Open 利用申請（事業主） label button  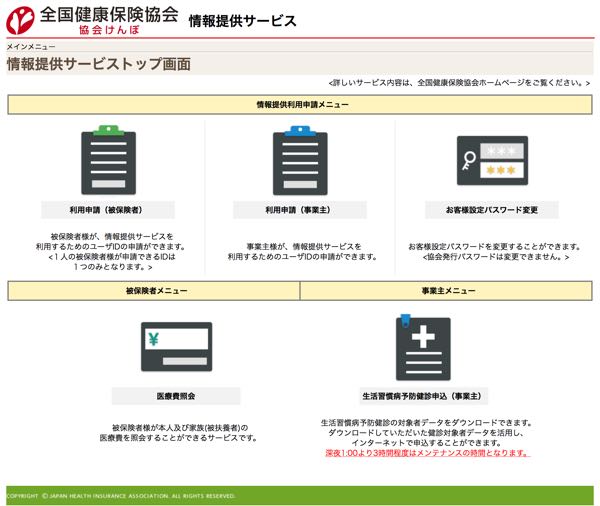(x=300, y=211)
